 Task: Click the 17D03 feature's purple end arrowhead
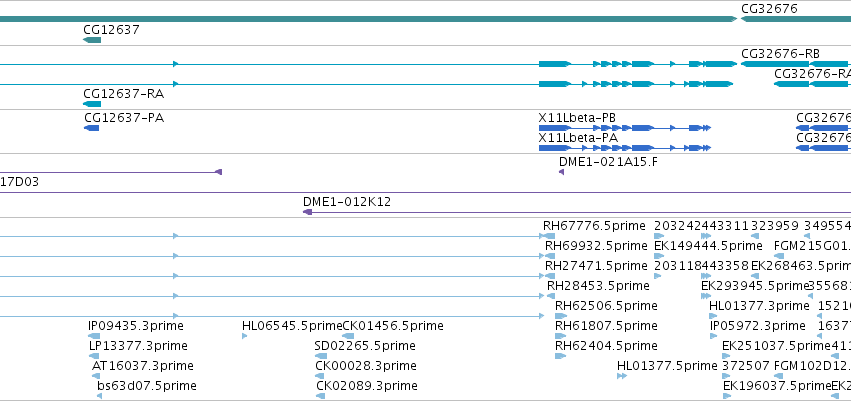pos(219,172)
